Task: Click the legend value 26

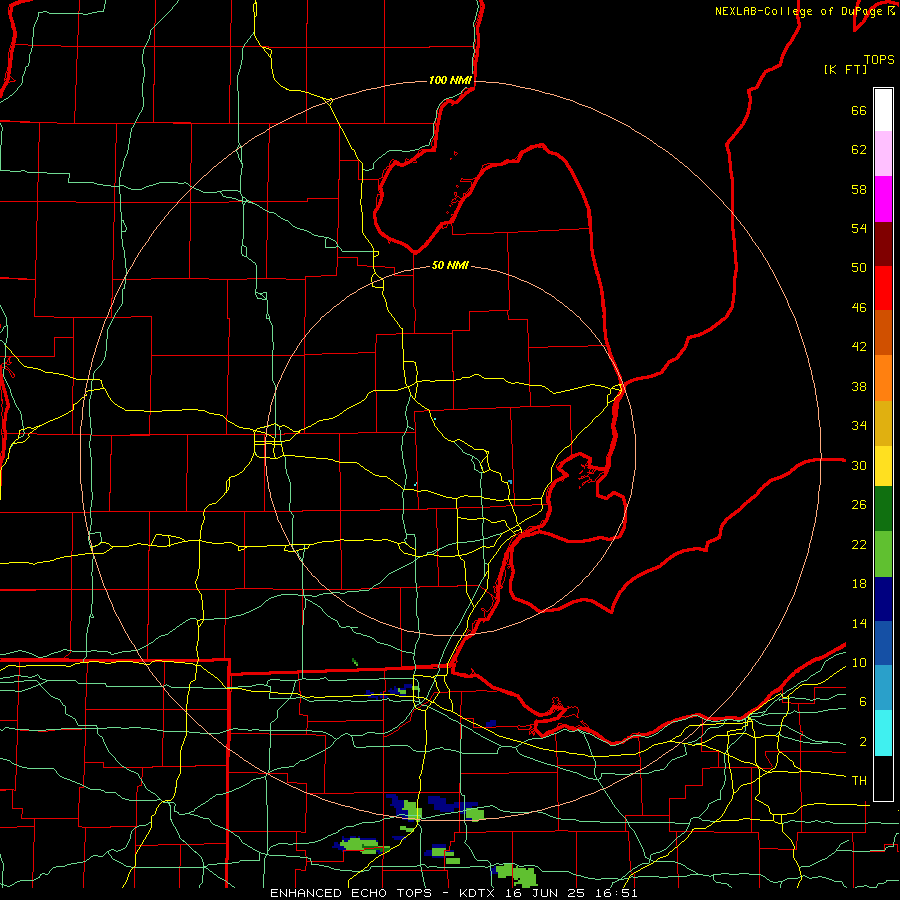Action: 859,505
